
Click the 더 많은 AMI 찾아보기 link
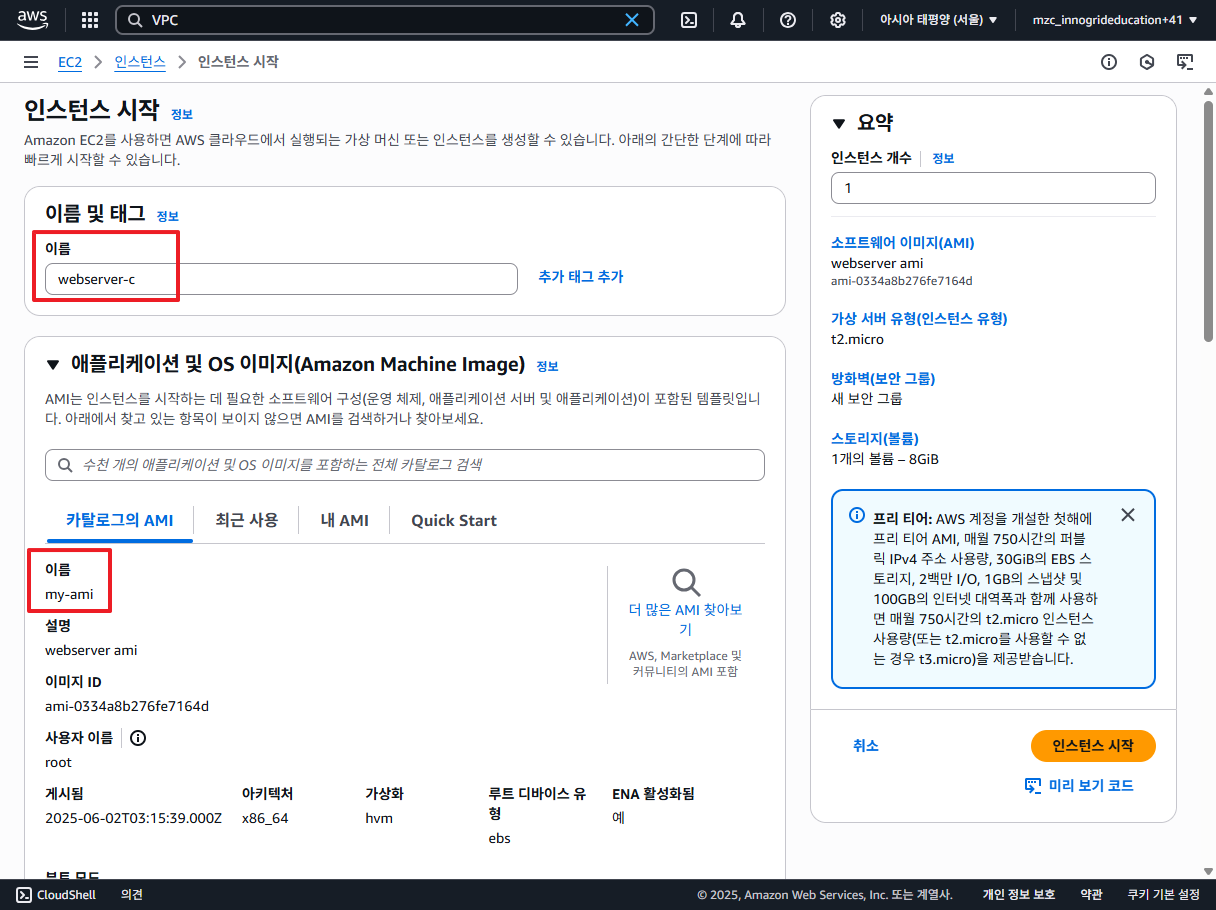click(686, 619)
